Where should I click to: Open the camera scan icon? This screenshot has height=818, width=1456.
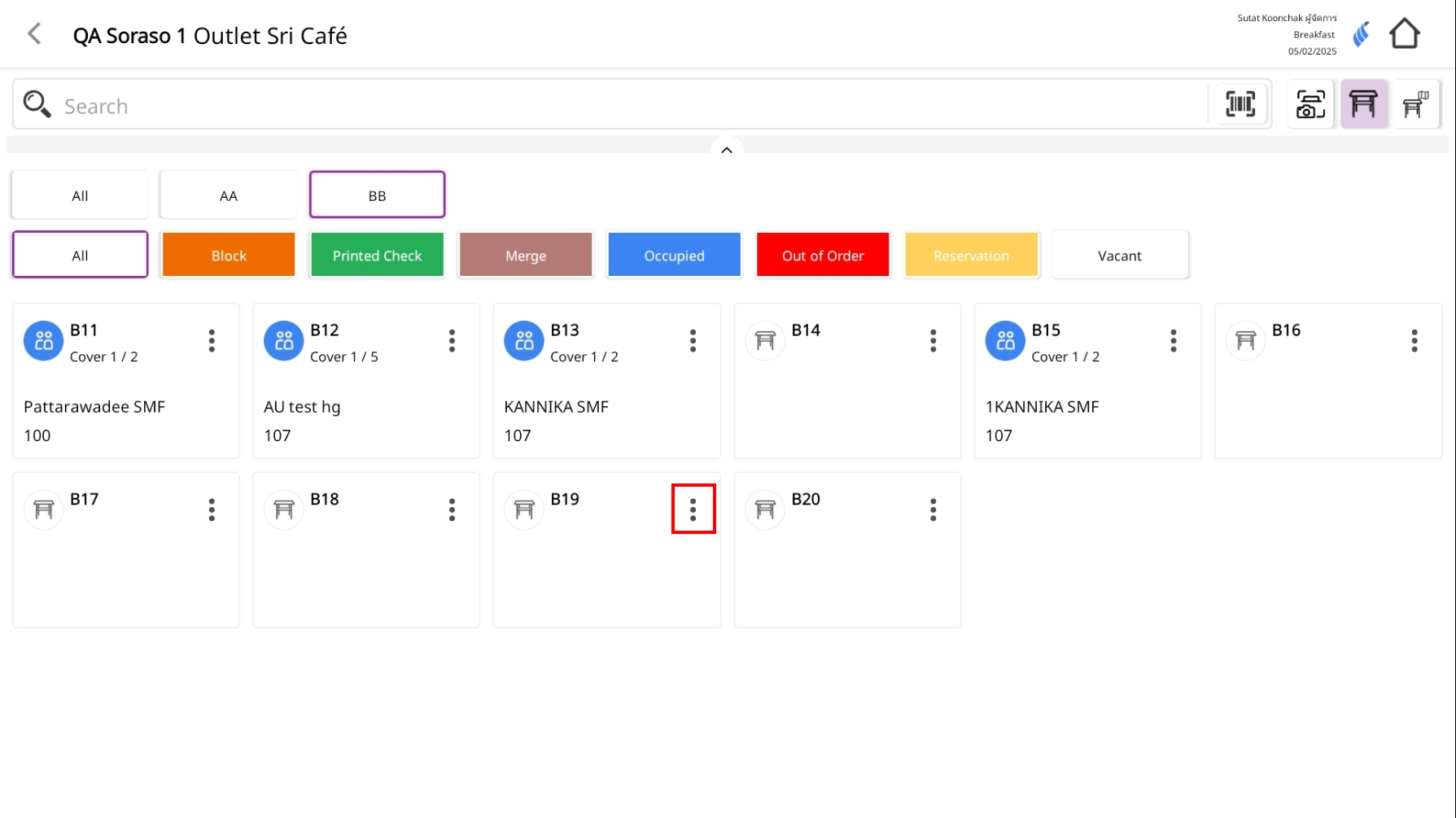(1310, 104)
